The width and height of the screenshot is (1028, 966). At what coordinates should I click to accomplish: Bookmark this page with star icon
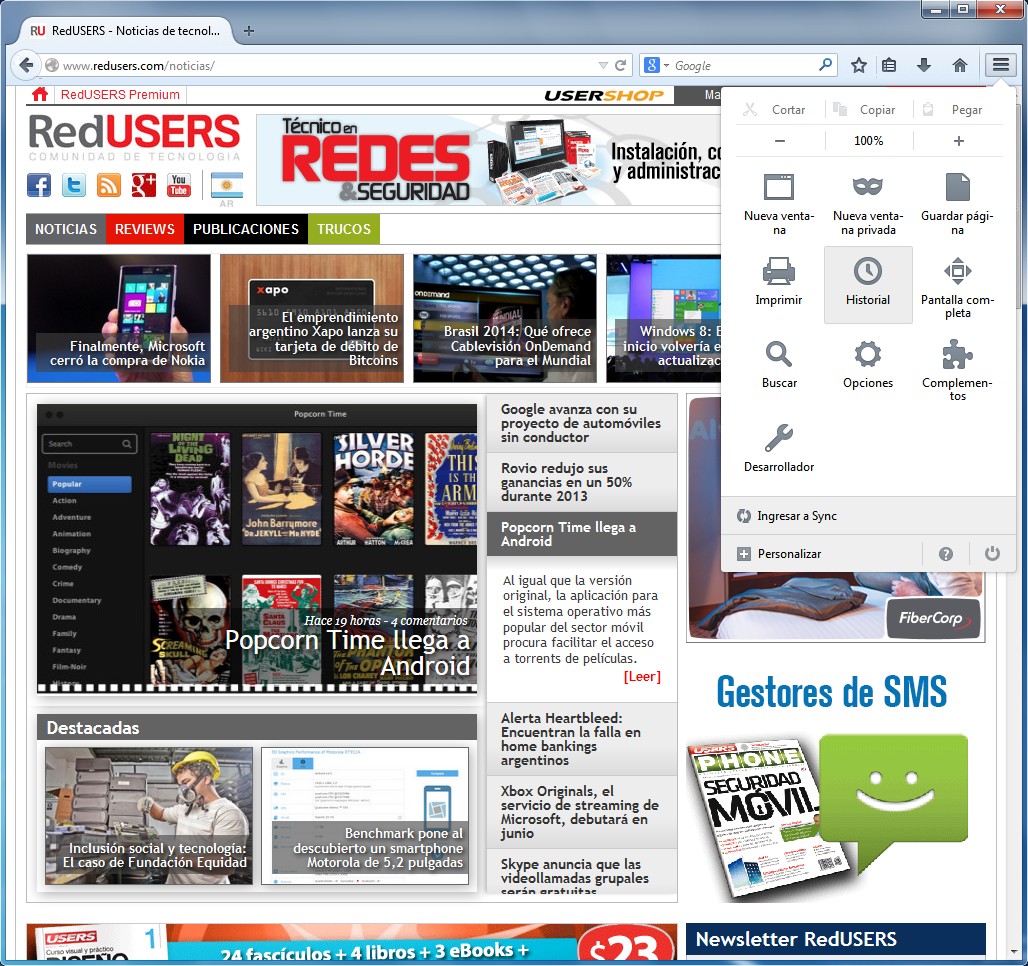pos(859,65)
